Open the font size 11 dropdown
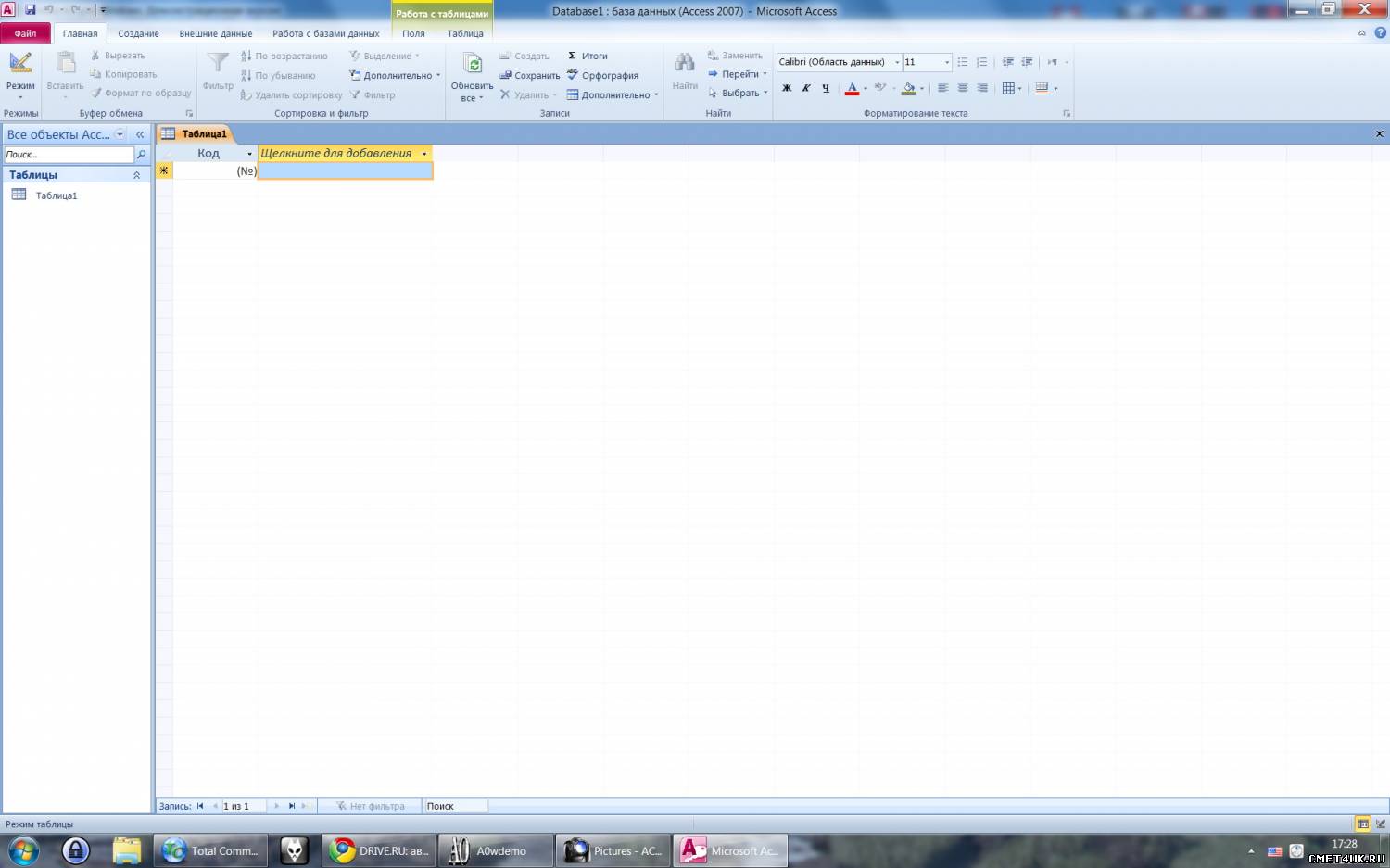This screenshot has height=868, width=1390. pyautogui.click(x=947, y=62)
